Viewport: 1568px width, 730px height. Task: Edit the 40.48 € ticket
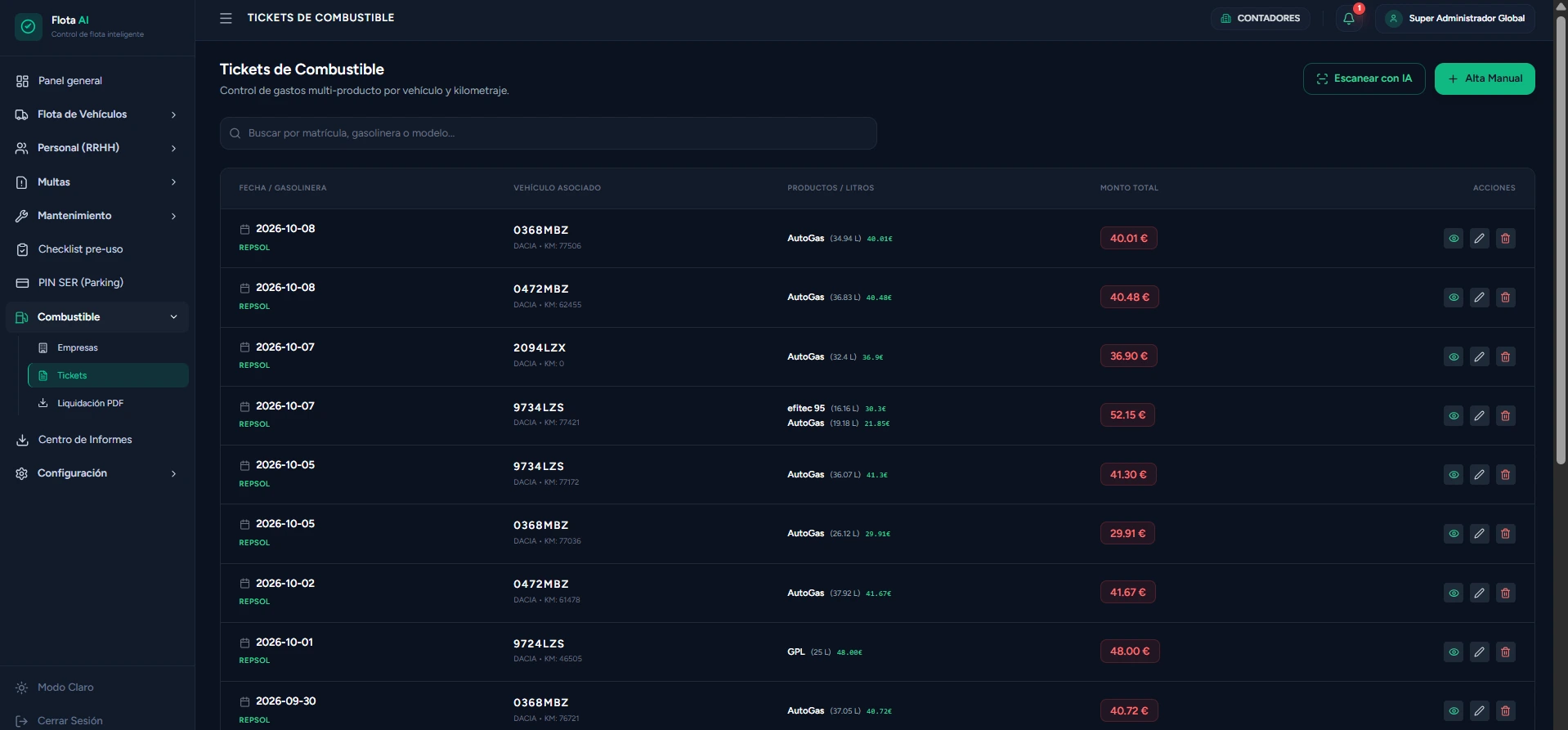[x=1479, y=298]
